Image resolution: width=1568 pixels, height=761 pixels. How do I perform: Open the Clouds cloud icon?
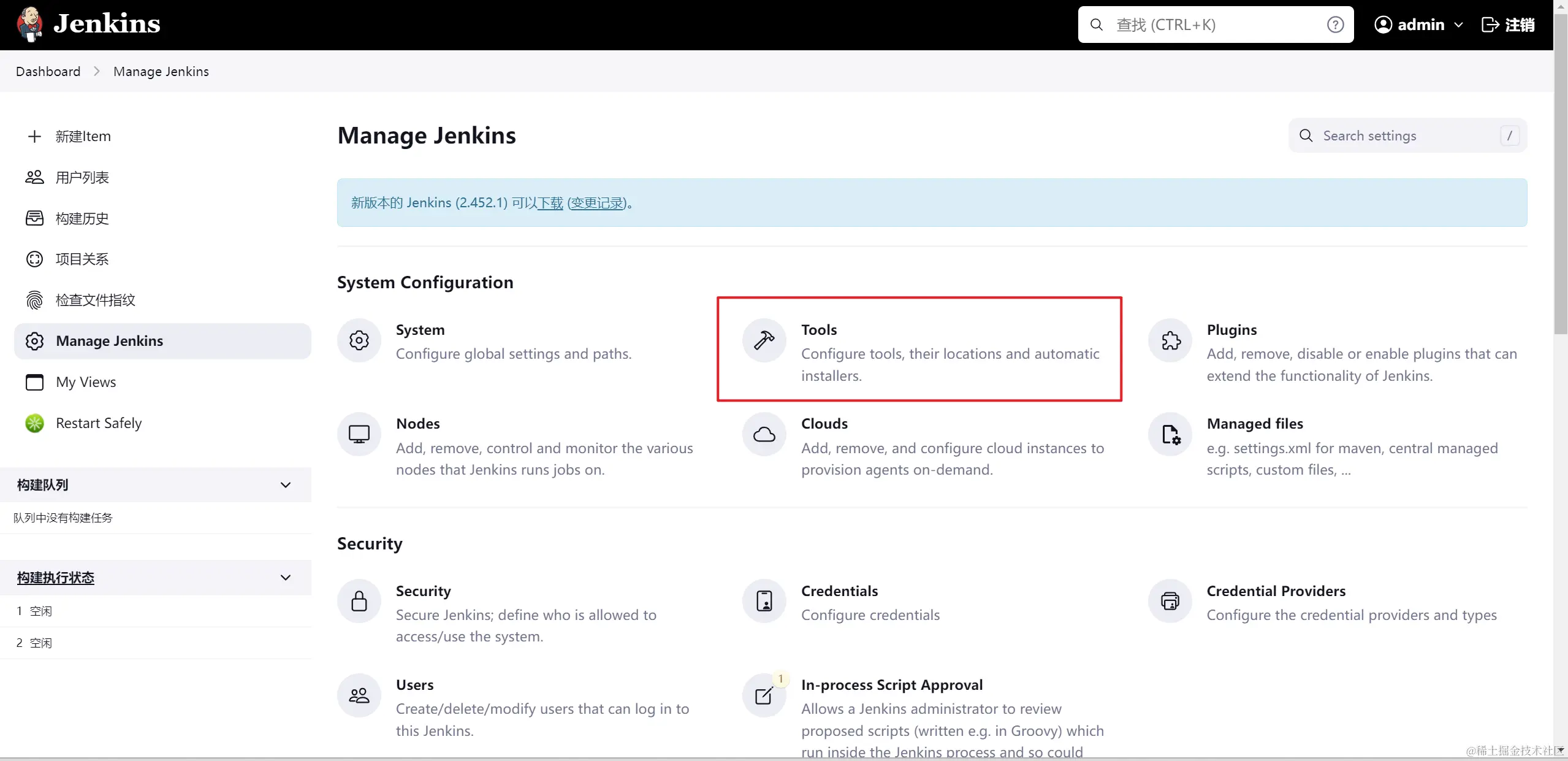[764, 434]
